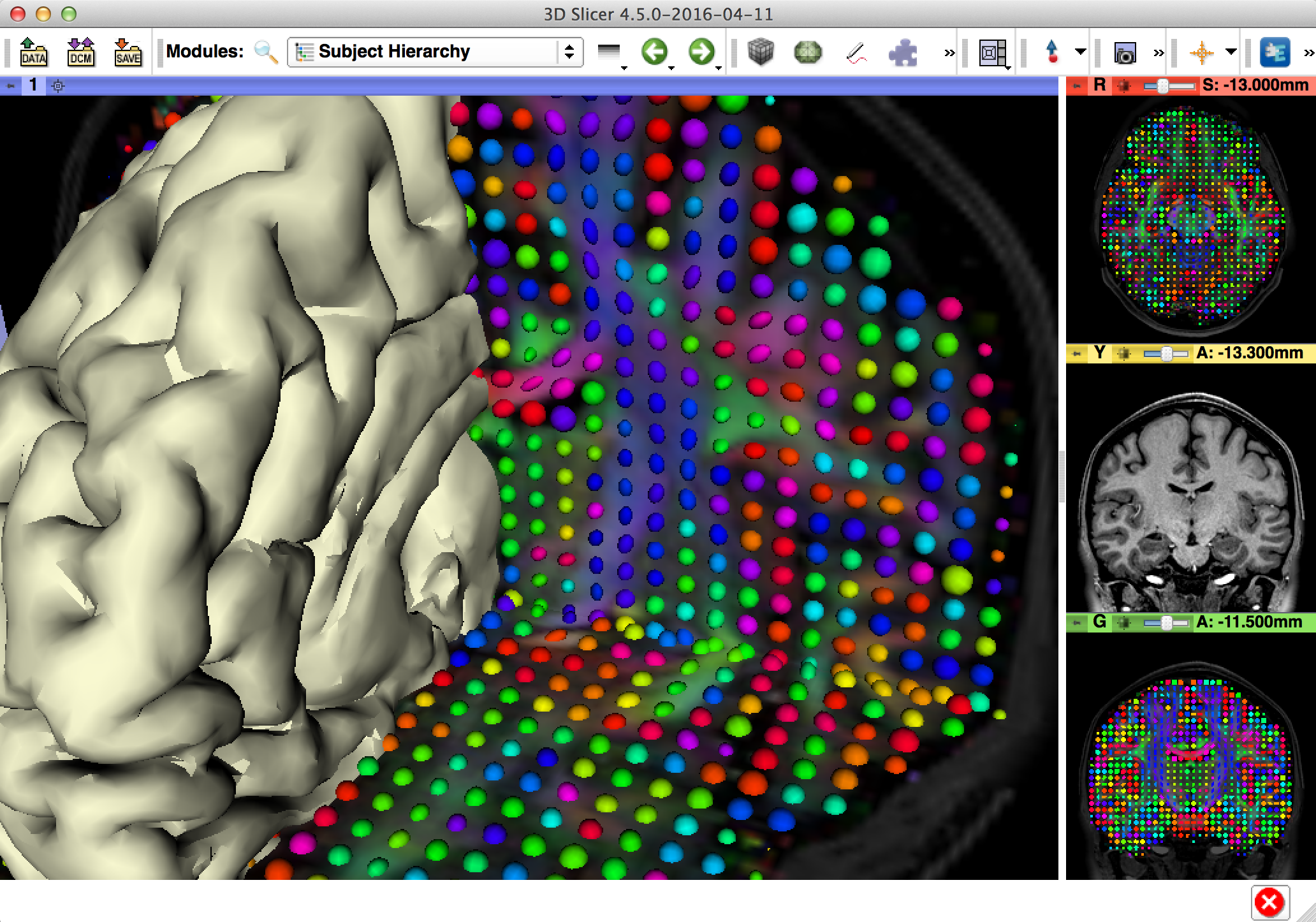This screenshot has width=1316, height=922.
Task: Click the SAVE scene icon
Action: [128, 52]
